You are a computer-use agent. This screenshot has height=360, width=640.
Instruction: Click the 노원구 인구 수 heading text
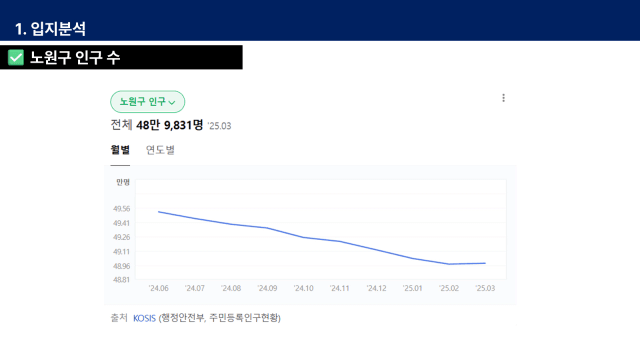[x=75, y=58]
